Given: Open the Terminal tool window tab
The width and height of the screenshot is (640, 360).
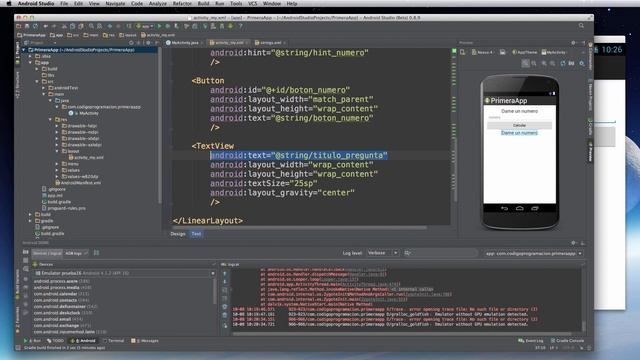Looking at the screenshot, I should (114, 340).
